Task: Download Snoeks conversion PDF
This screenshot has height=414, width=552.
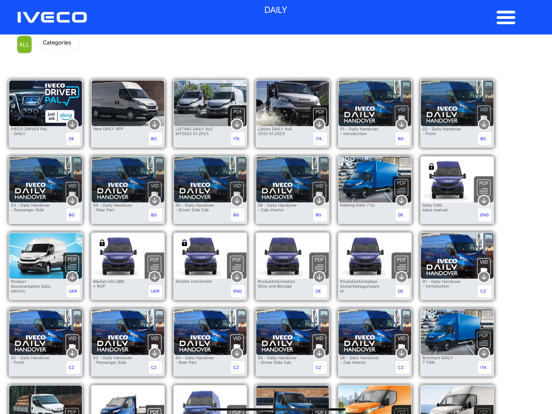Action: (237, 277)
